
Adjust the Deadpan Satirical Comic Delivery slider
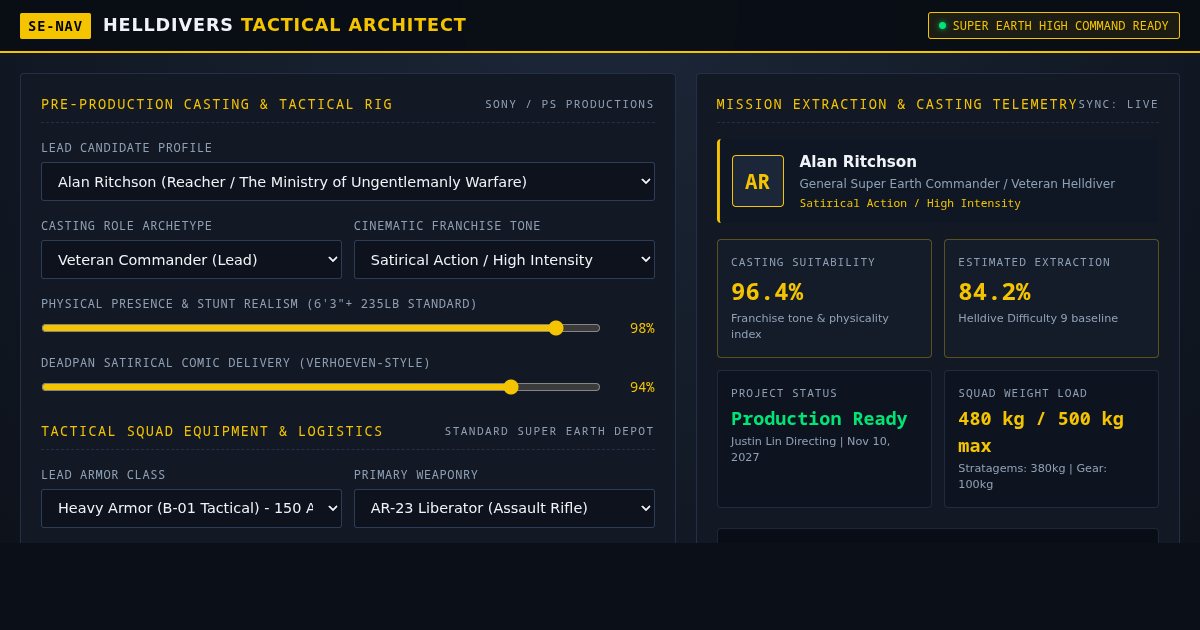321,387
